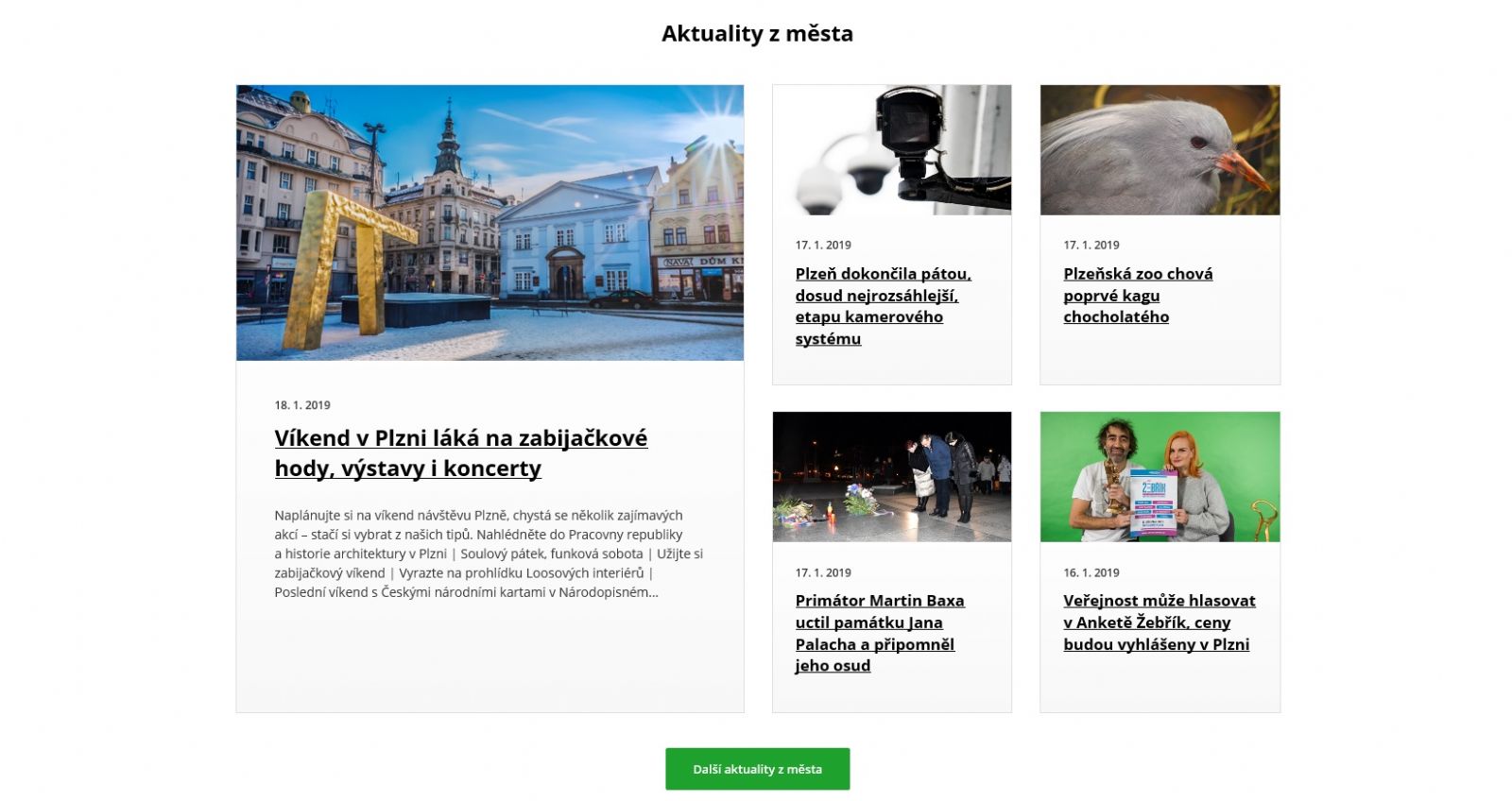This screenshot has height=801, width=1512.
Task: Read 'Plzeňská zoo chová poprvé kagu chocholatého'
Action: coord(1138,296)
